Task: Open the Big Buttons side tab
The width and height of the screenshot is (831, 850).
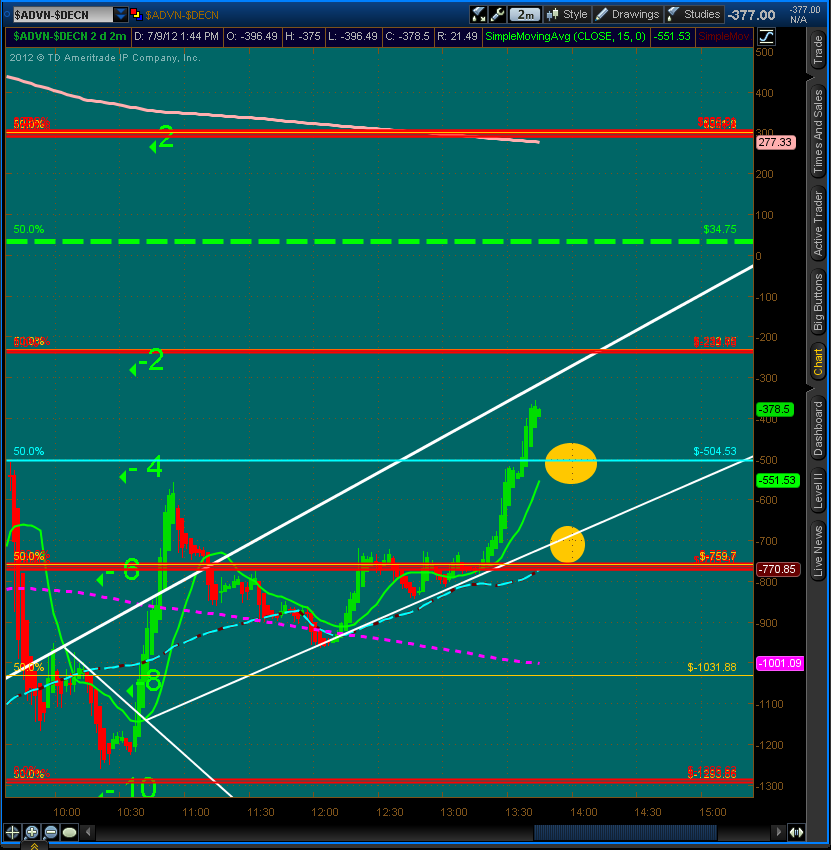Action: [x=817, y=302]
